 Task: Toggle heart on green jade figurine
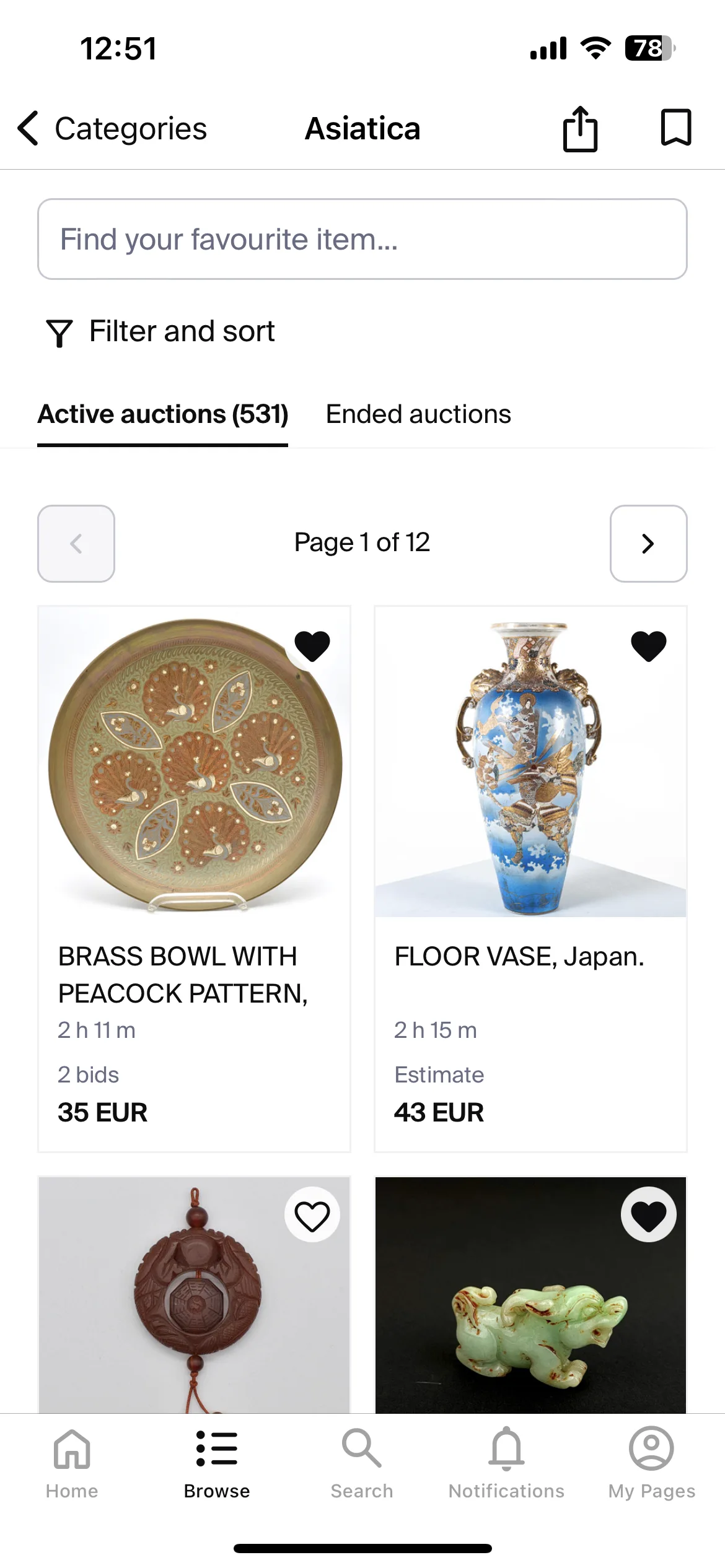(x=649, y=1214)
